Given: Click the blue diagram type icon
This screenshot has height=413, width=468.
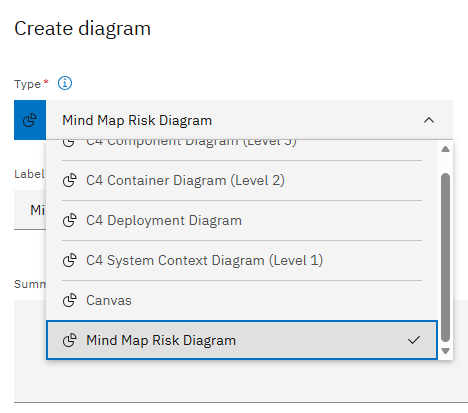Looking at the screenshot, I should tap(30, 120).
